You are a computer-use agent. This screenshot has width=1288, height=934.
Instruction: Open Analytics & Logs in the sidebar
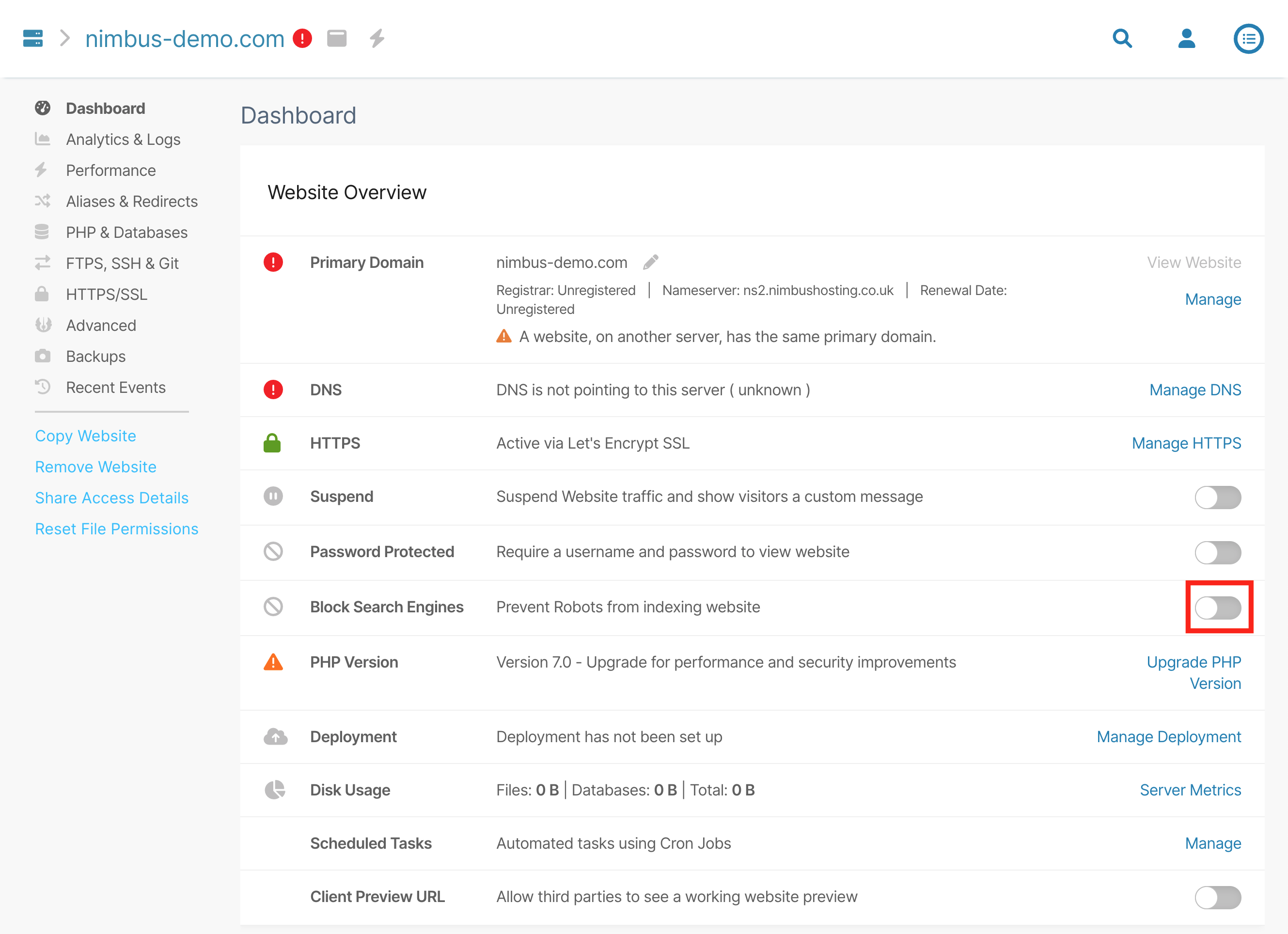(123, 140)
